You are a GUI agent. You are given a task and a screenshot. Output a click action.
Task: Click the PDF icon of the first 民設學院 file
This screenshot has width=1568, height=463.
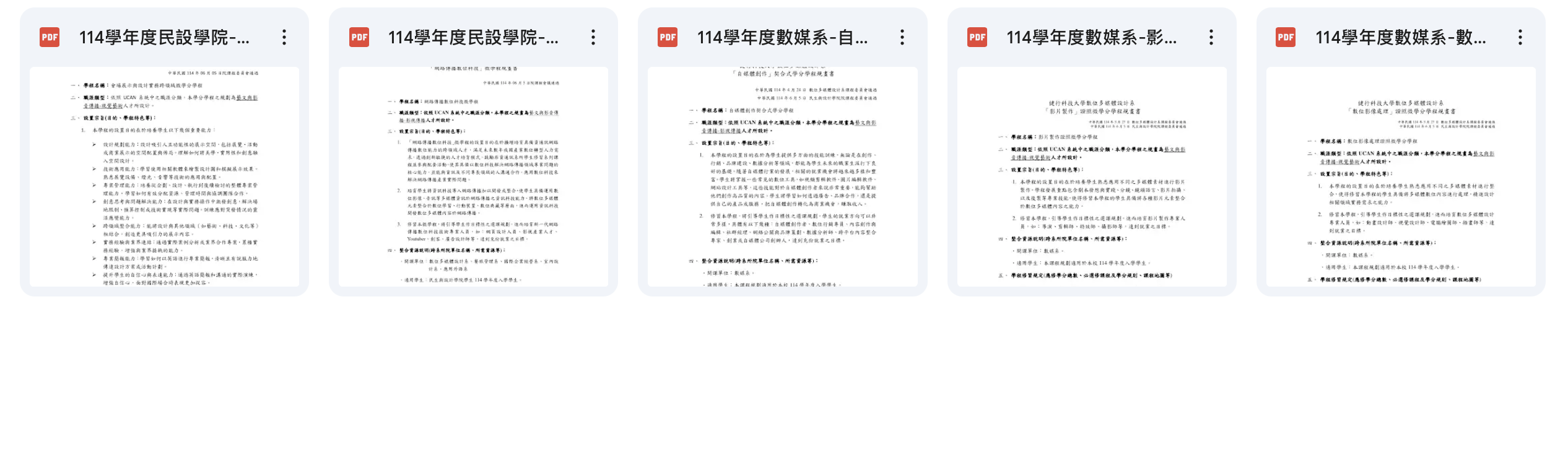pos(50,38)
